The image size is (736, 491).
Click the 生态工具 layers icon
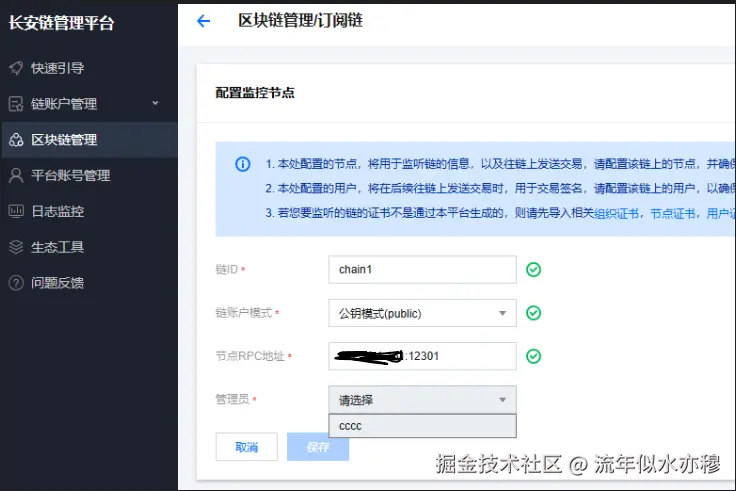[x=16, y=247]
